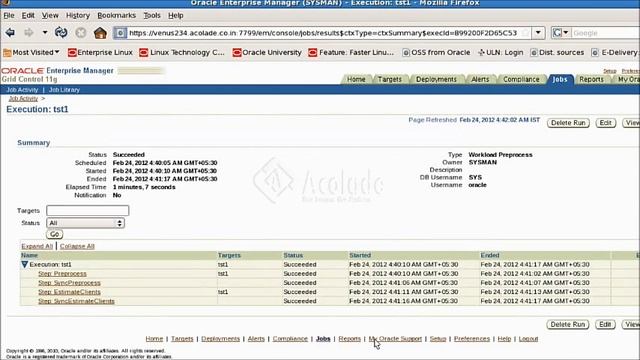This screenshot has height=360, width=640.
Task: Switch to the Deployments tab
Action: point(436,79)
